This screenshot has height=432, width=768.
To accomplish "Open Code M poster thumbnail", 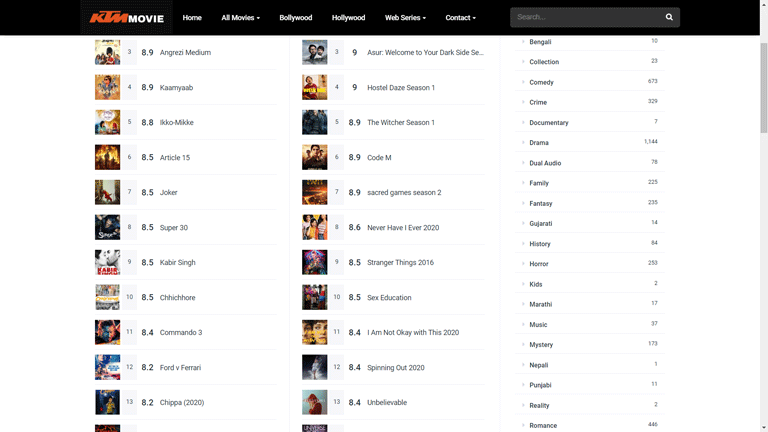I will pyautogui.click(x=314, y=157).
